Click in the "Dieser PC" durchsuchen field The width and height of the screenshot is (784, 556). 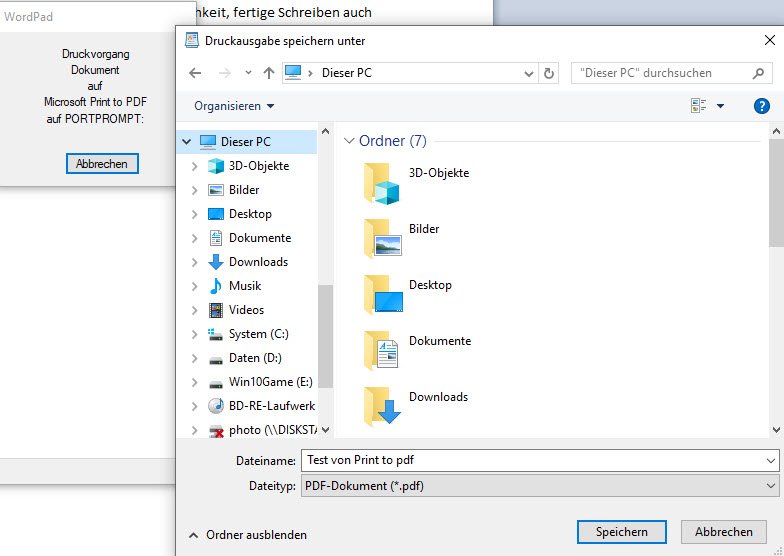[672, 73]
